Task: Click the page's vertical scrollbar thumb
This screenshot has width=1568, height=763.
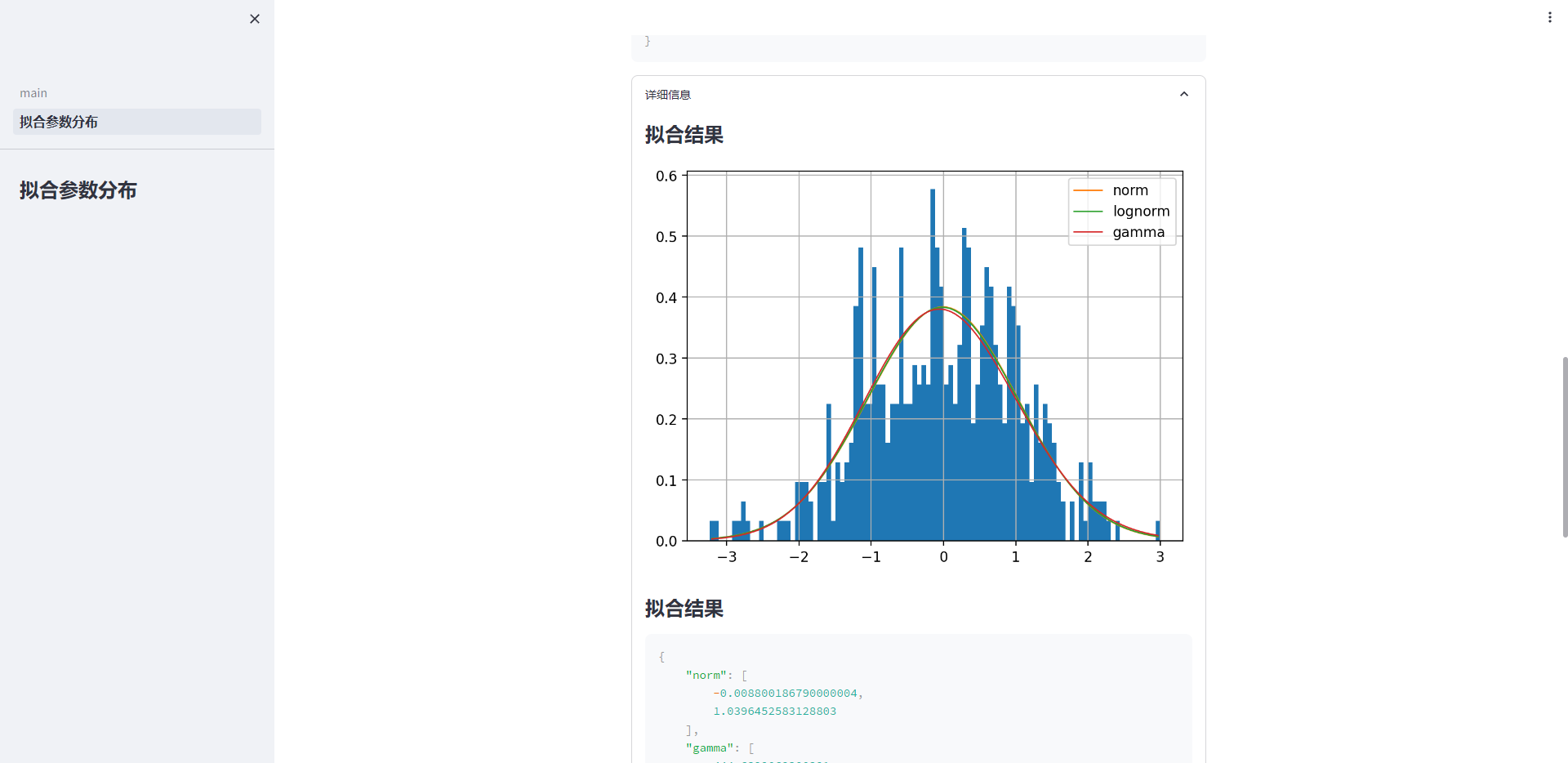Action: [1565, 446]
